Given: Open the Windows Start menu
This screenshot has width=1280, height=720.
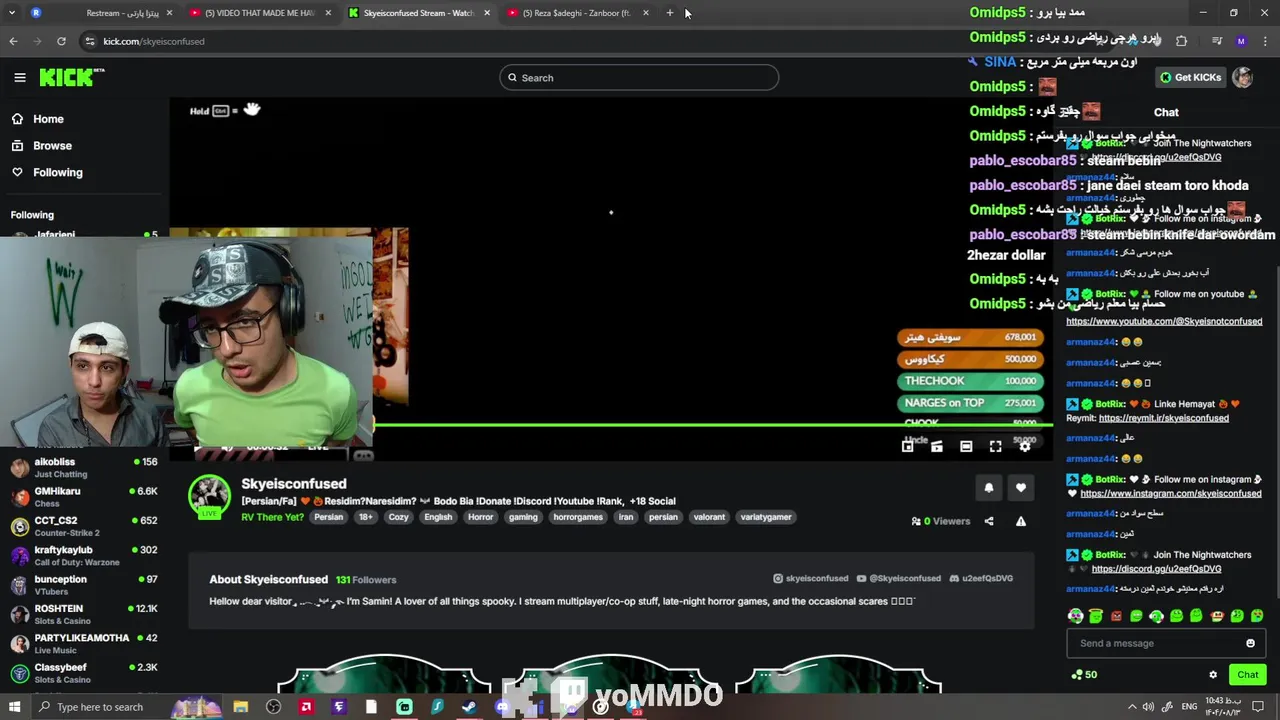Looking at the screenshot, I should (15, 707).
